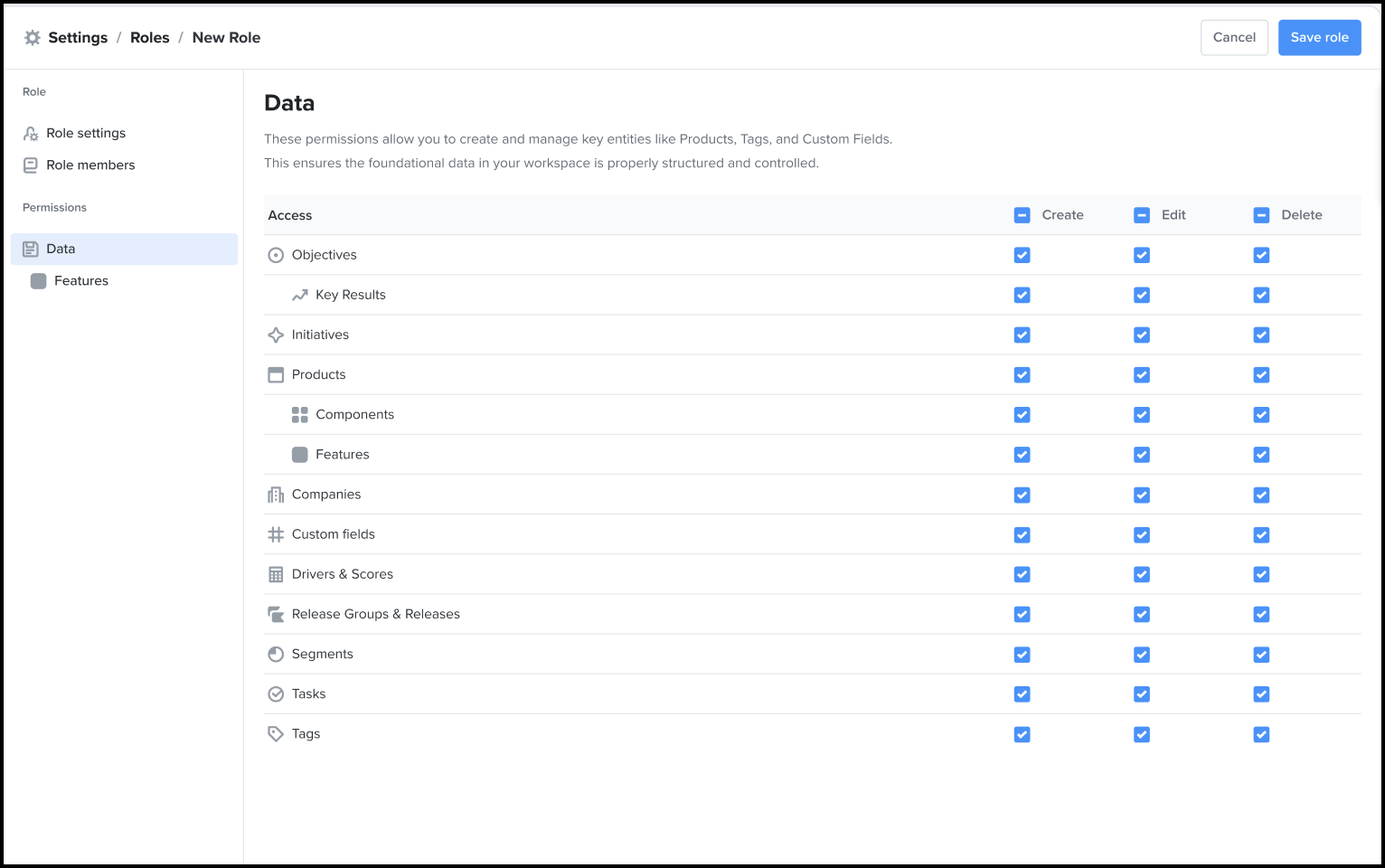Click the Key Results row label
This screenshot has width=1385, height=868.
(x=350, y=295)
